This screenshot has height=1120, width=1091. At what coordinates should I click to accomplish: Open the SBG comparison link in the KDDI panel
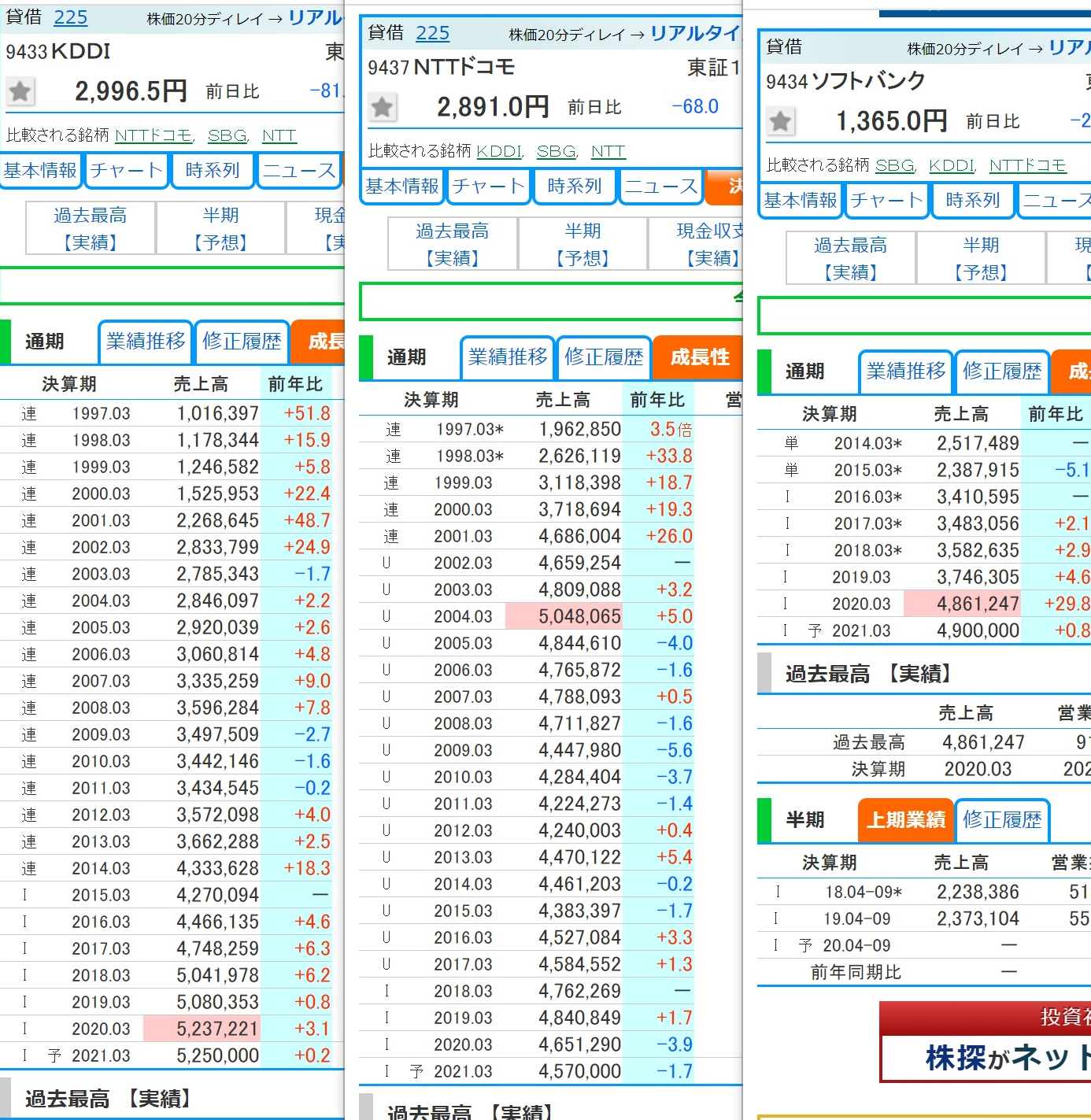pos(227,135)
